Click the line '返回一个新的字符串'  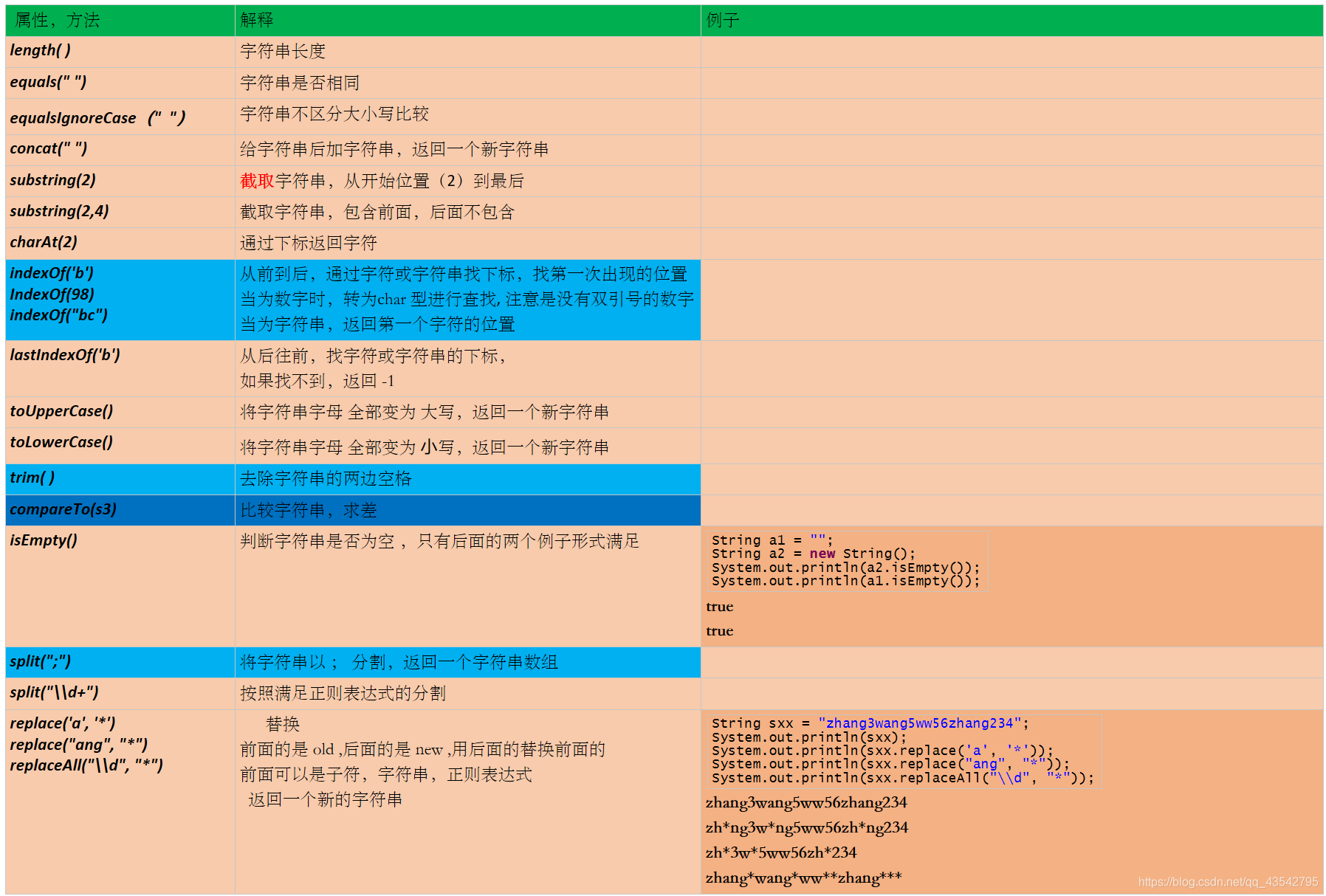coord(326,799)
